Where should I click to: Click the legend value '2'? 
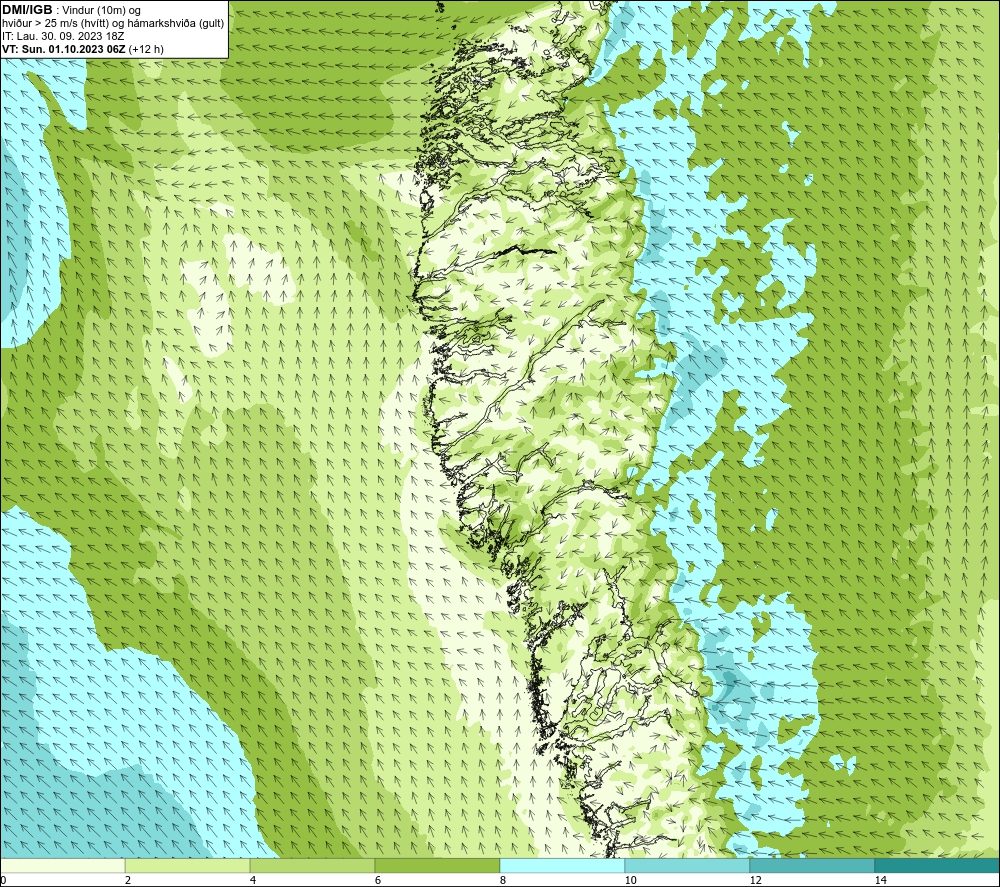coord(128,880)
